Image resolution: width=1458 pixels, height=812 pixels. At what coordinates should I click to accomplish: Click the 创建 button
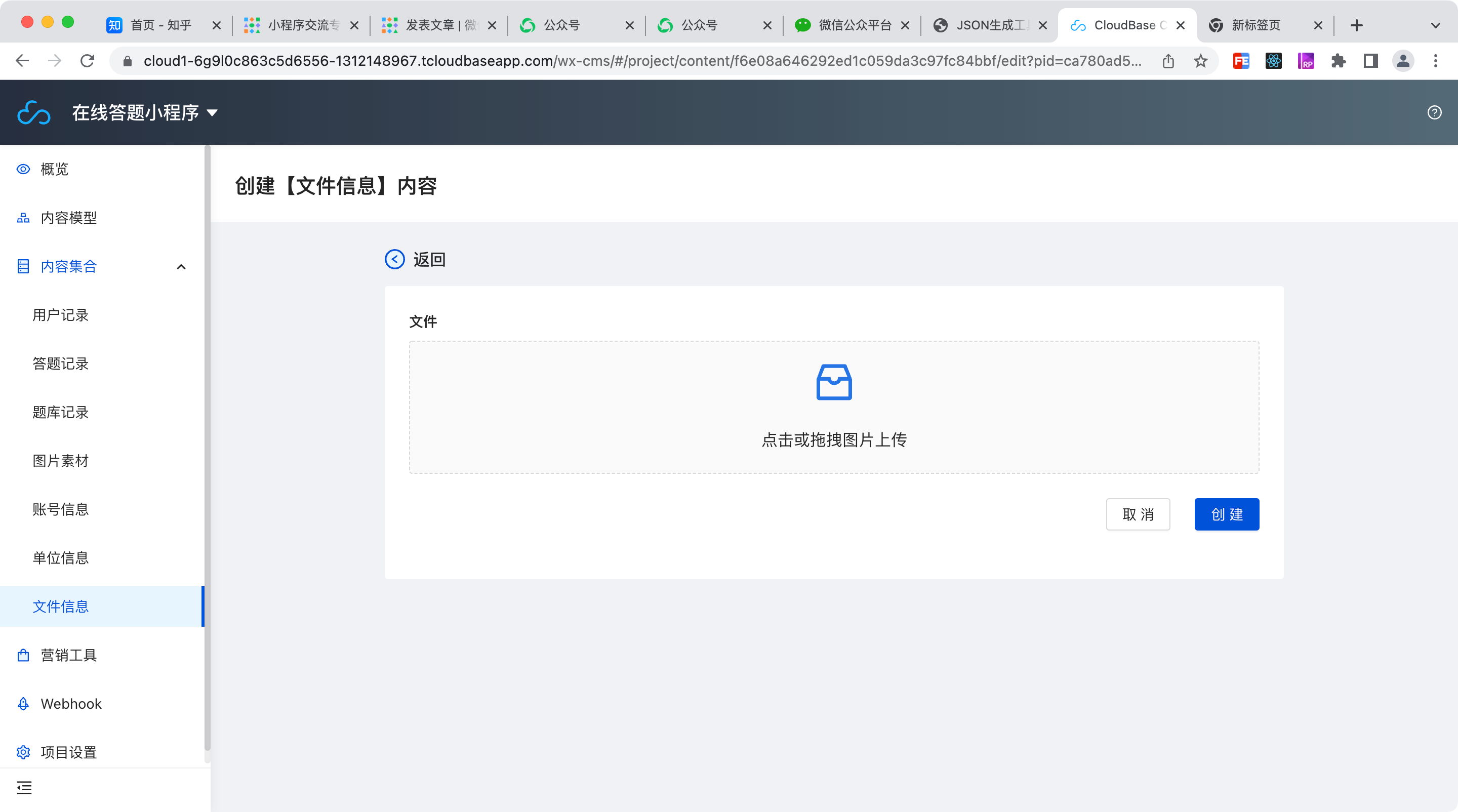(1227, 514)
